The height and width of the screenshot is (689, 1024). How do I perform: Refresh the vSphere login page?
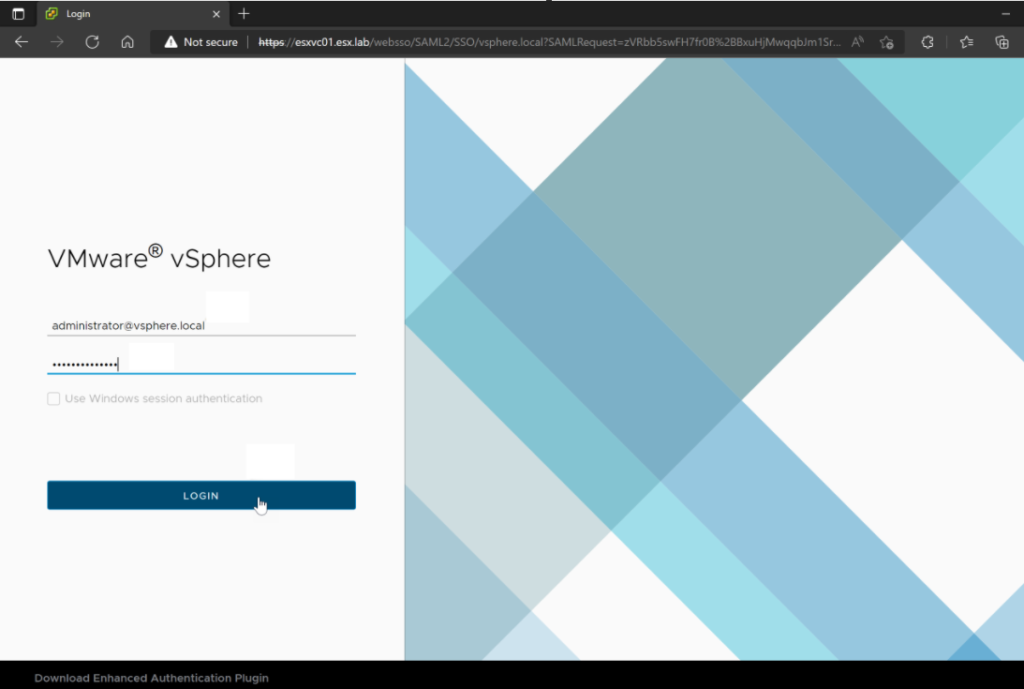pyautogui.click(x=92, y=42)
